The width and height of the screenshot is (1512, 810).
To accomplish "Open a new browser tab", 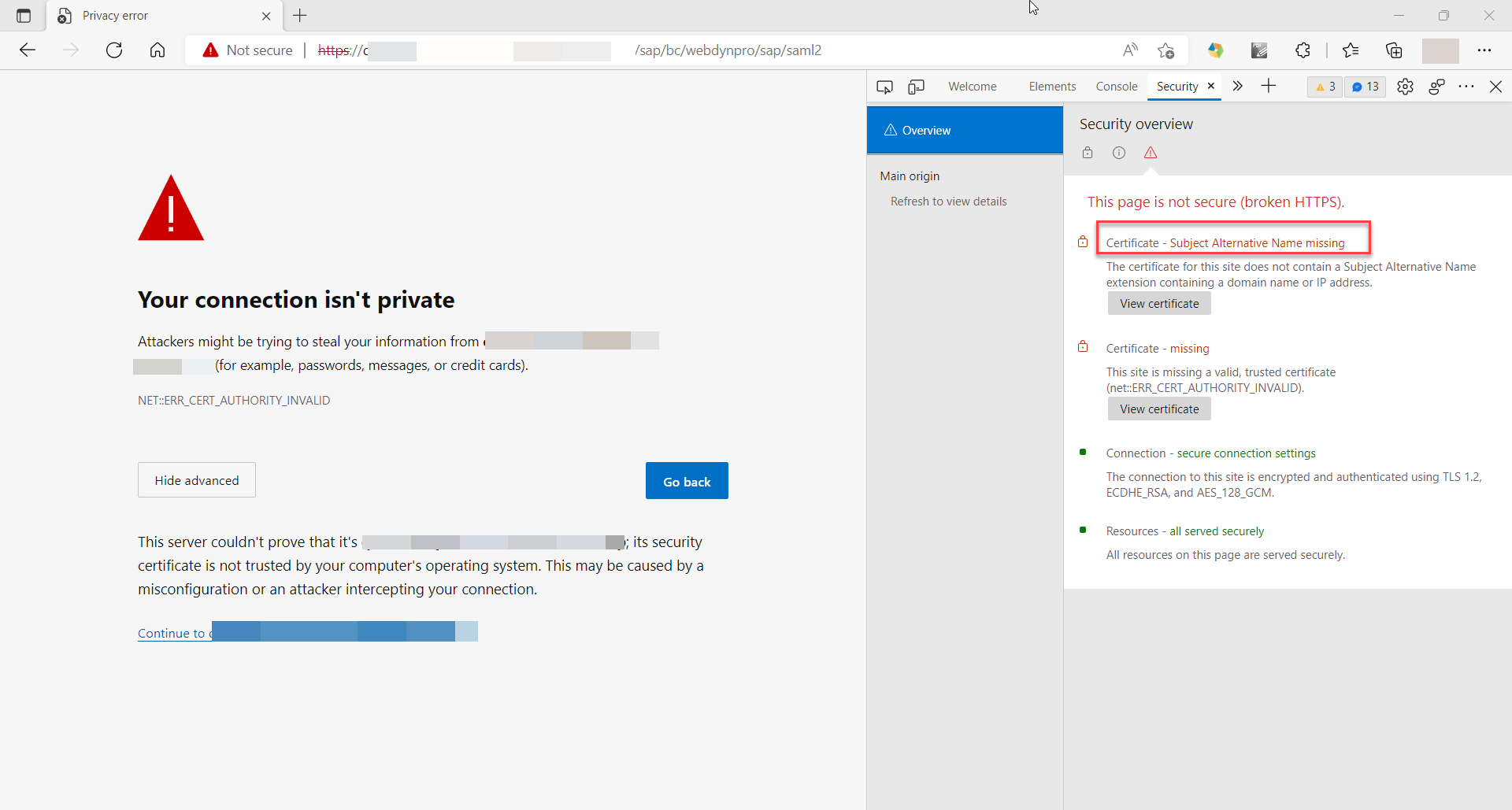I will click(300, 16).
